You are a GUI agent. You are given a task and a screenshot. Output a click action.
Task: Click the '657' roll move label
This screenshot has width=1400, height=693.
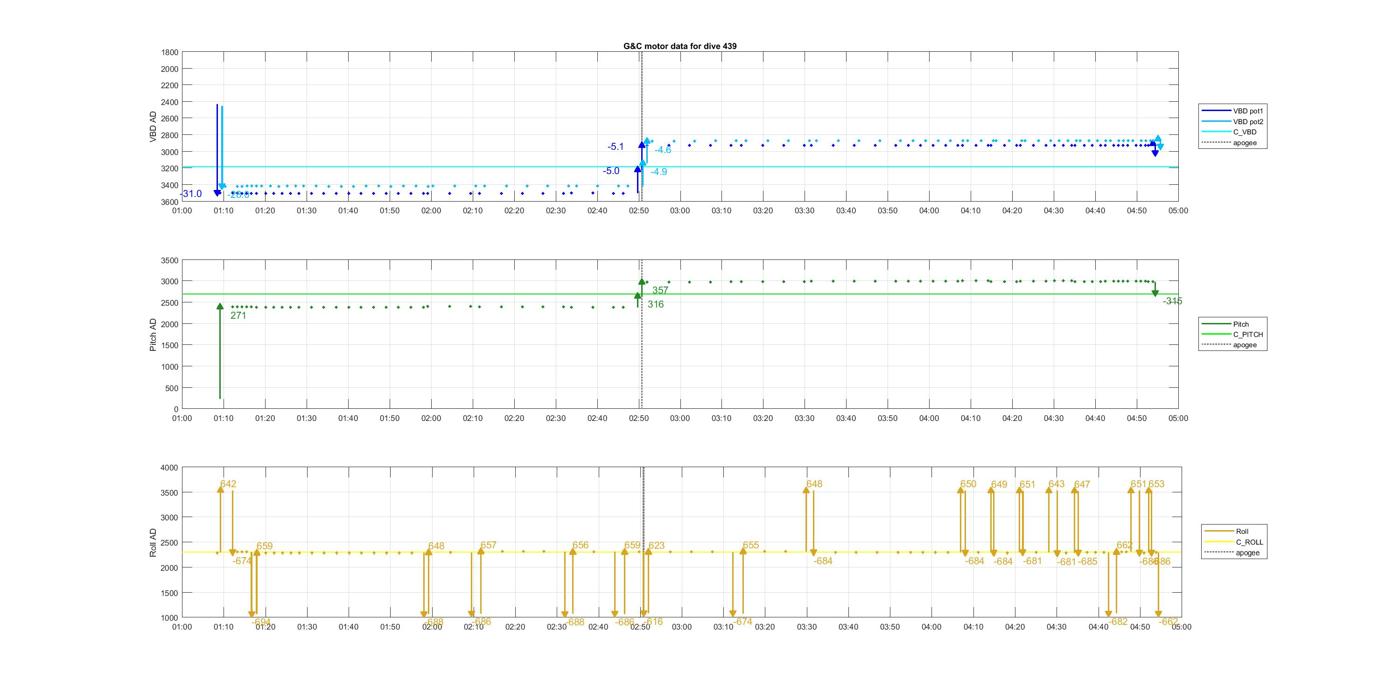point(488,546)
